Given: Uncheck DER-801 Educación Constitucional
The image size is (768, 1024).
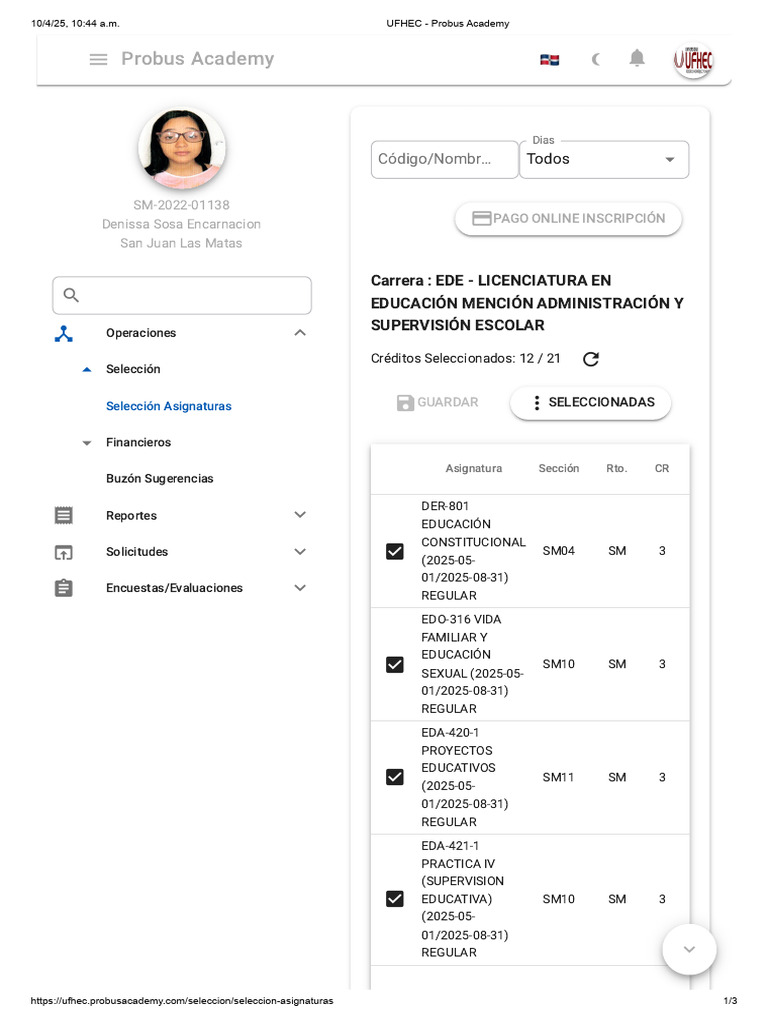Looking at the screenshot, I should pyautogui.click(x=395, y=551).
